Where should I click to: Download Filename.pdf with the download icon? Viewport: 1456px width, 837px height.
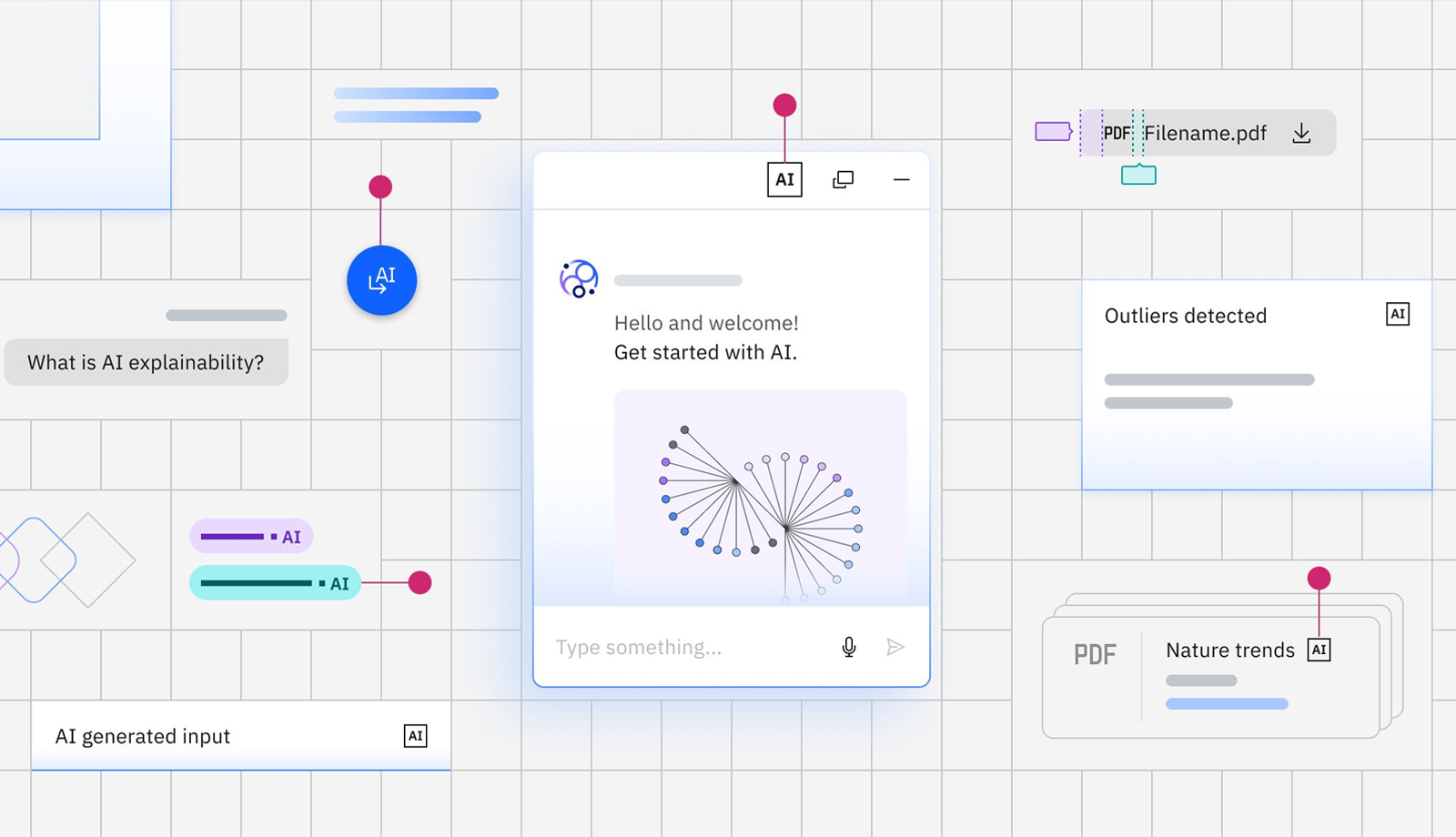tap(1301, 134)
